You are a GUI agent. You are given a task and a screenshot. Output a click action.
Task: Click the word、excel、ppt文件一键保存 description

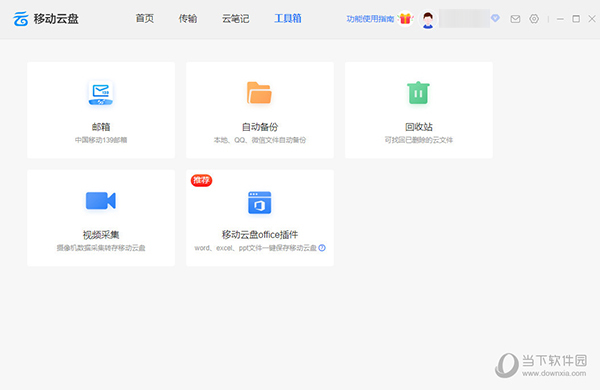(x=255, y=248)
